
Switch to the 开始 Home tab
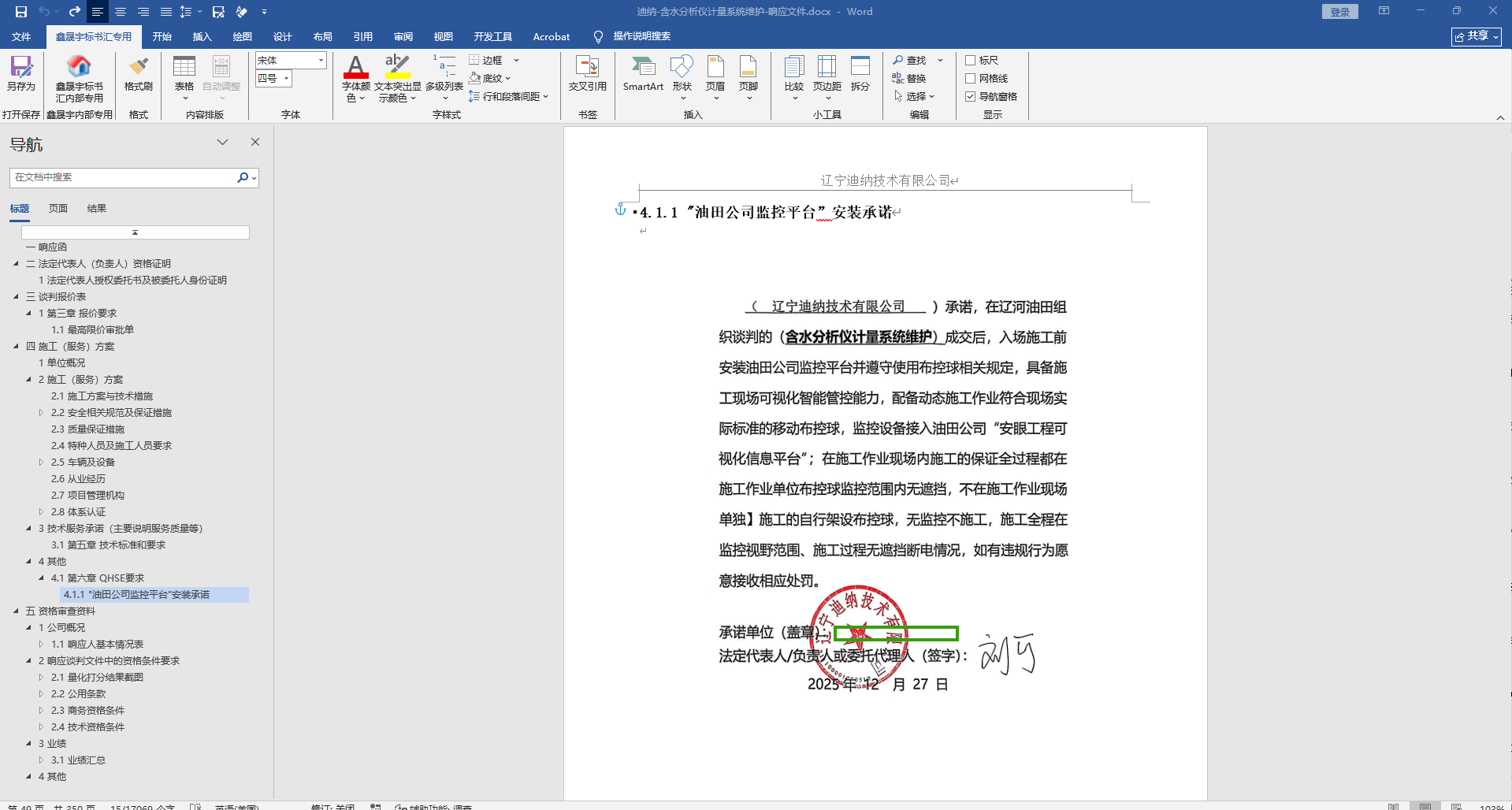162,36
